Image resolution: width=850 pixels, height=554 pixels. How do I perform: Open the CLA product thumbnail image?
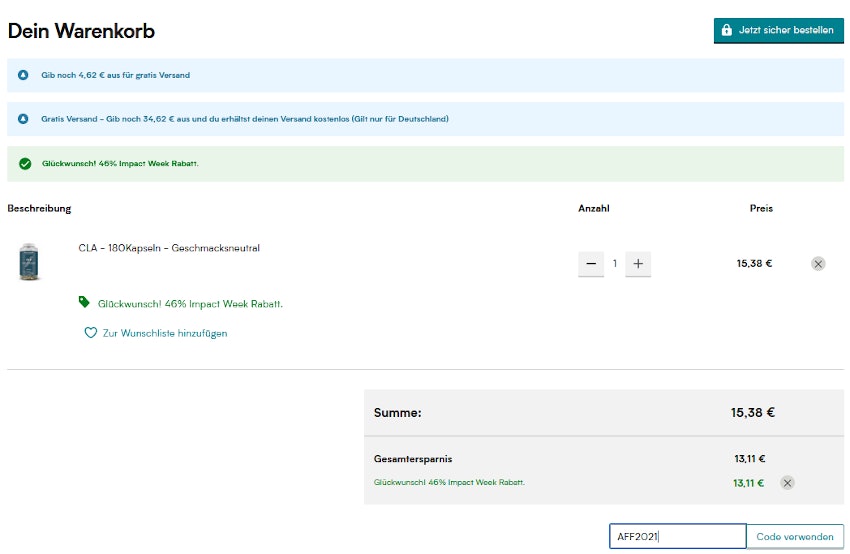[29, 262]
